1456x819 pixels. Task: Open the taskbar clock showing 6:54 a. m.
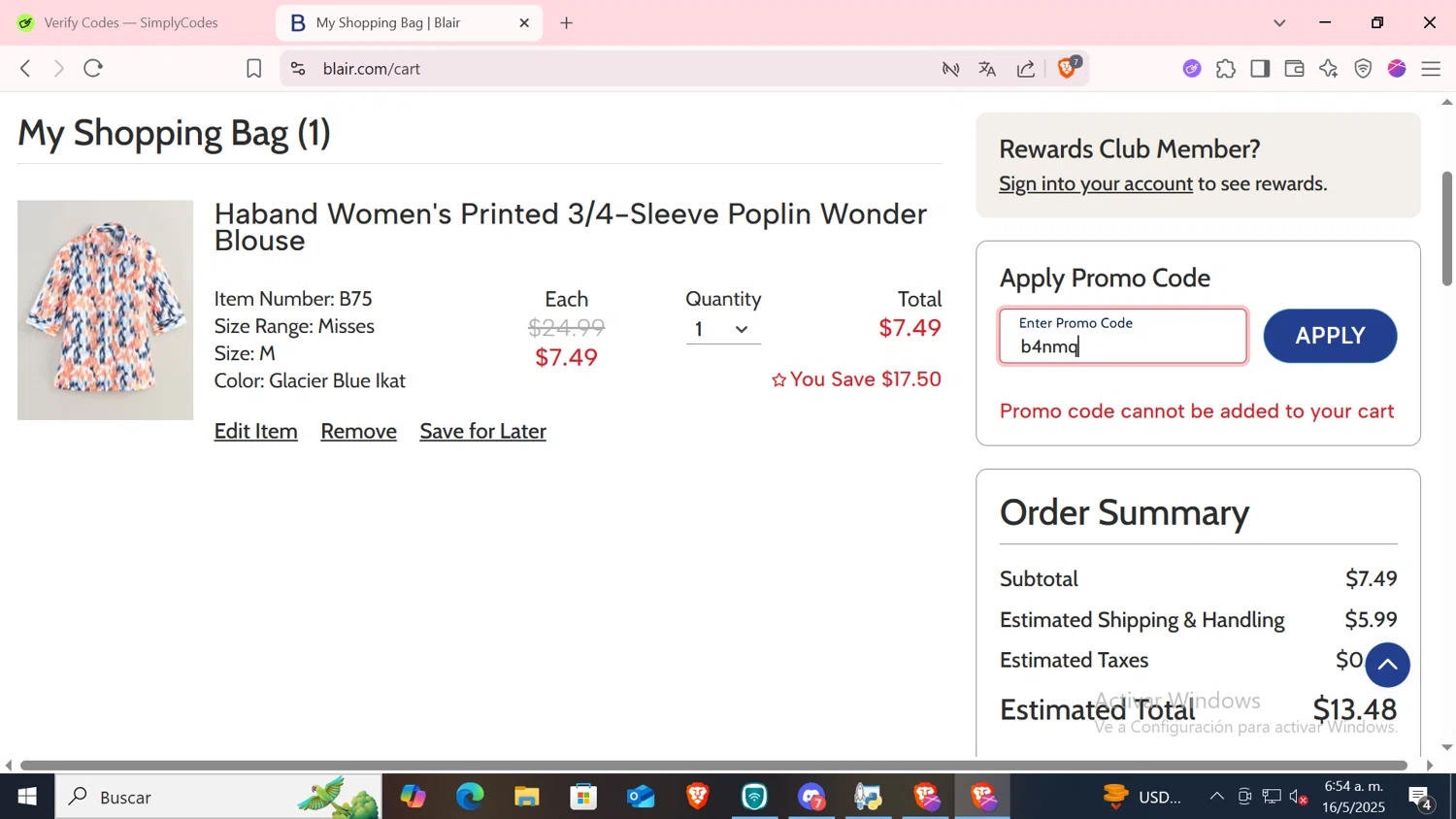click(x=1354, y=797)
